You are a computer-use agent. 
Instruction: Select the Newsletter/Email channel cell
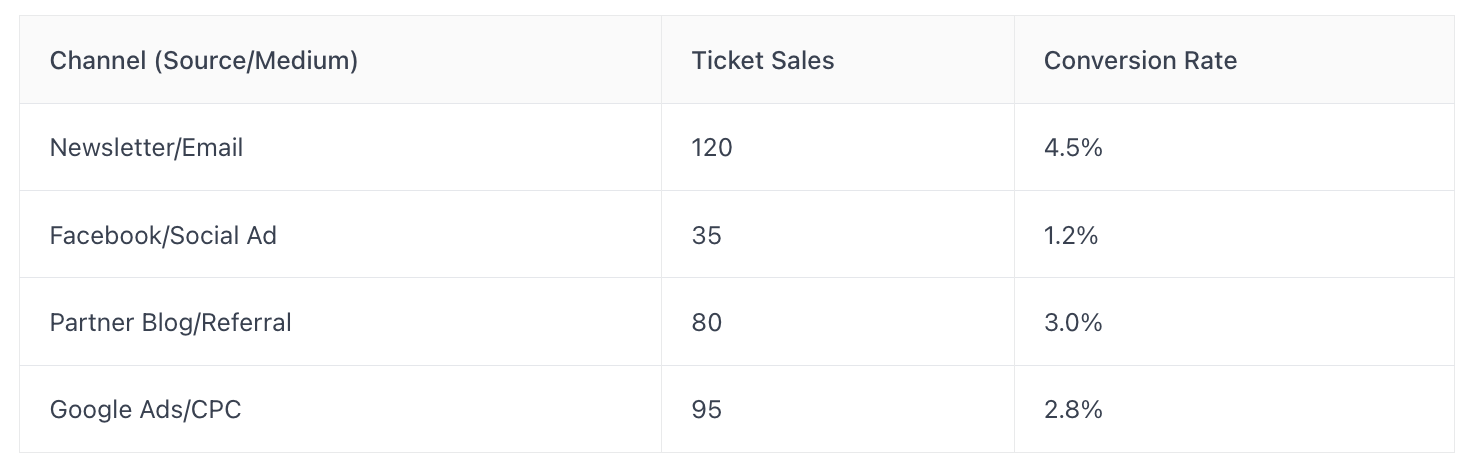pyautogui.click(x=340, y=147)
